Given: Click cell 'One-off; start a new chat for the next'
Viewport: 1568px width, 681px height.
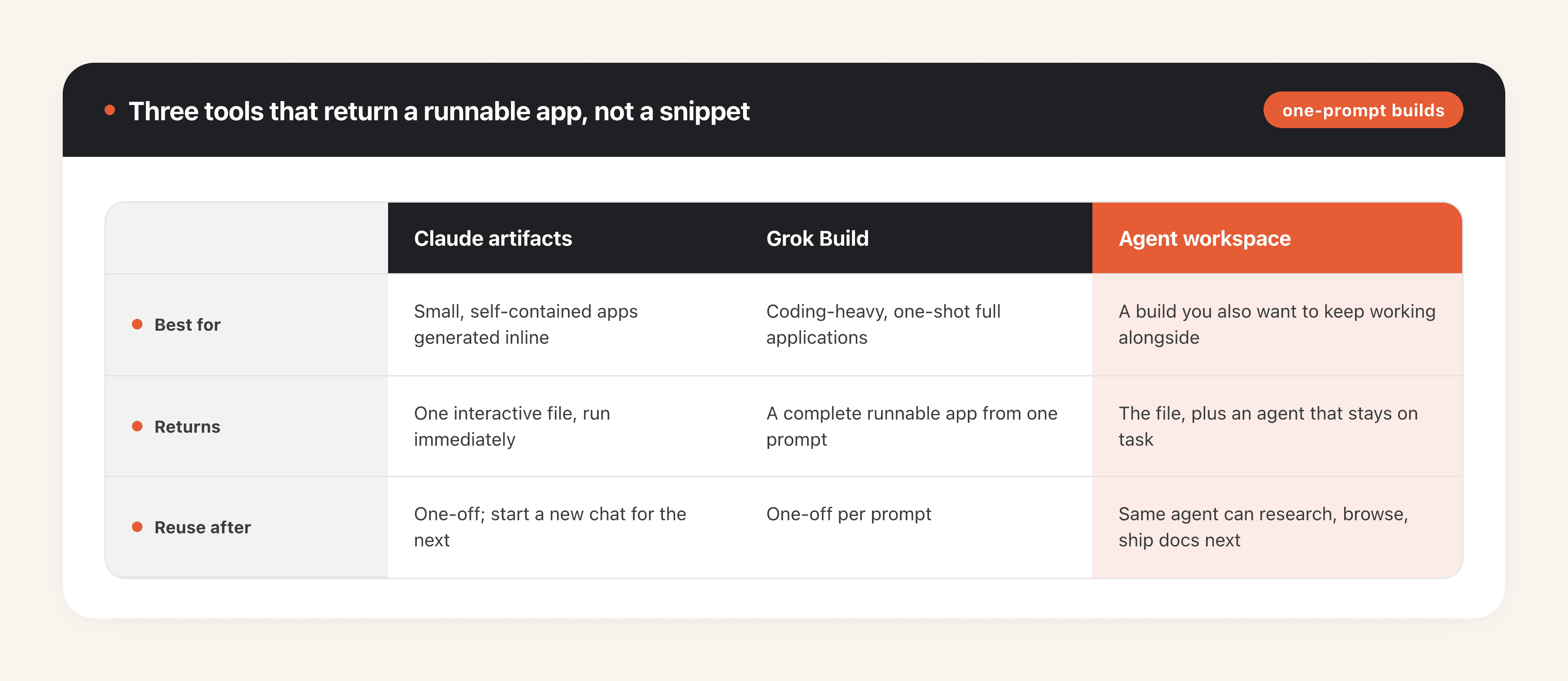Looking at the screenshot, I should [x=564, y=528].
